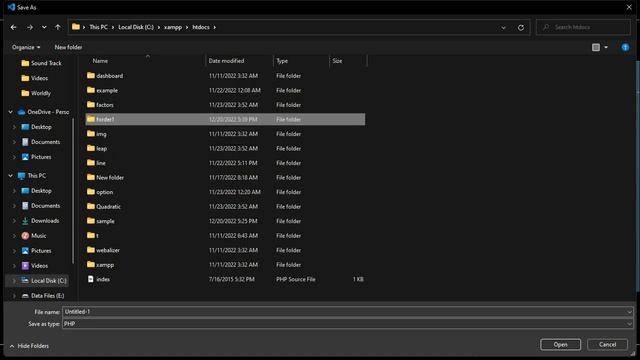Viewport: 640px width, 360px height.
Task: Close the Save As dialog
Action: click(629, 7)
